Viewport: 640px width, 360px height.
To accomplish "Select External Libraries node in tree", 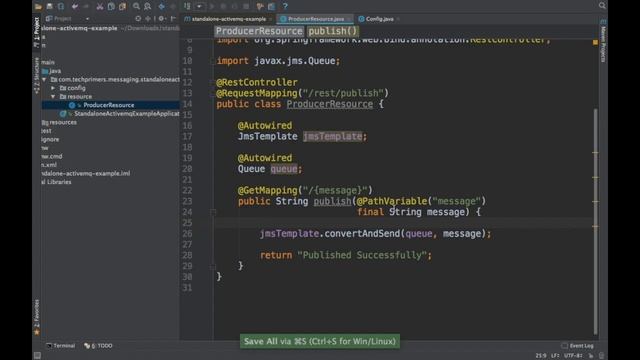I will [57, 182].
